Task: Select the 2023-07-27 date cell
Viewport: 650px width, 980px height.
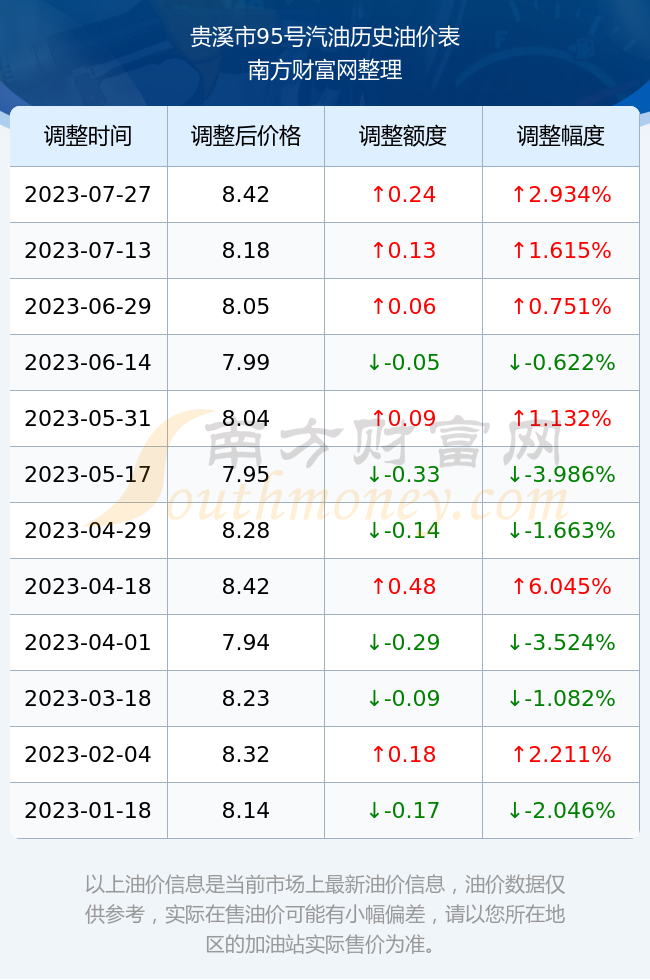Action: 88,194
